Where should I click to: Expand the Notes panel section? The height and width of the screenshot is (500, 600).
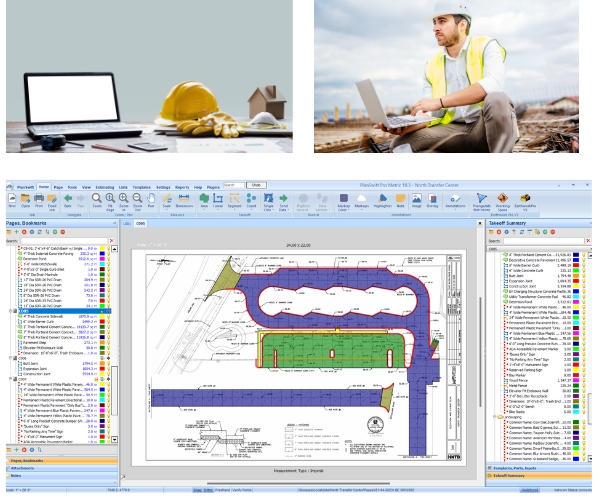[16, 476]
